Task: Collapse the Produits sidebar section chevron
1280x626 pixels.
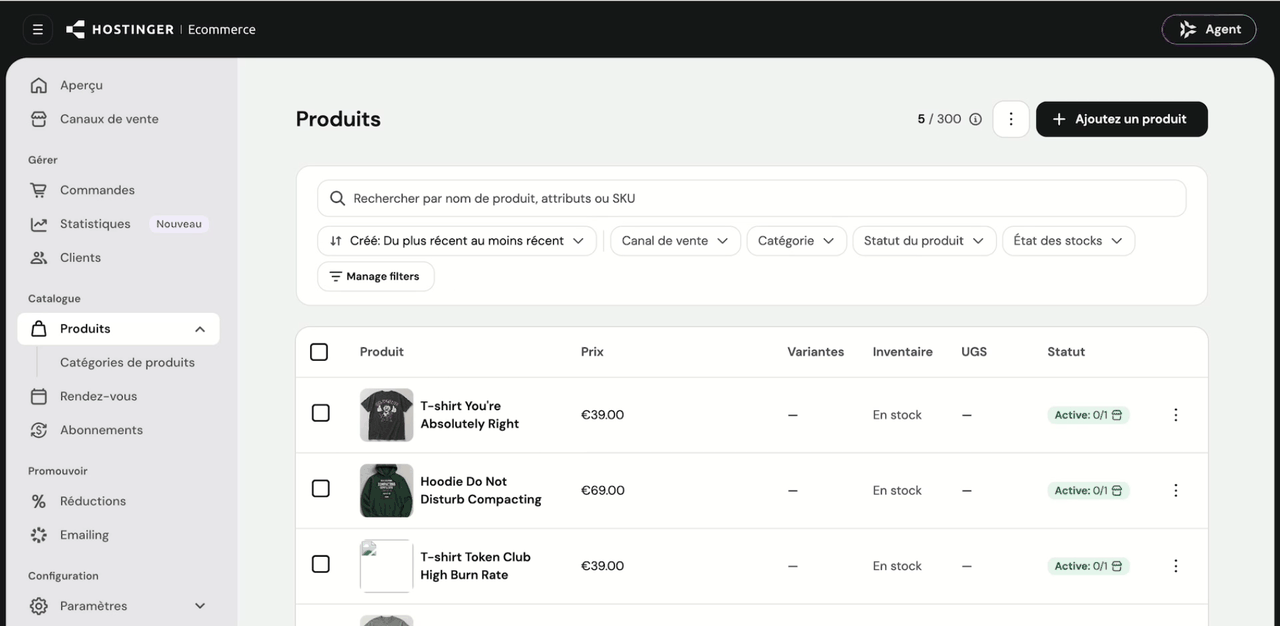Action: tap(200, 329)
